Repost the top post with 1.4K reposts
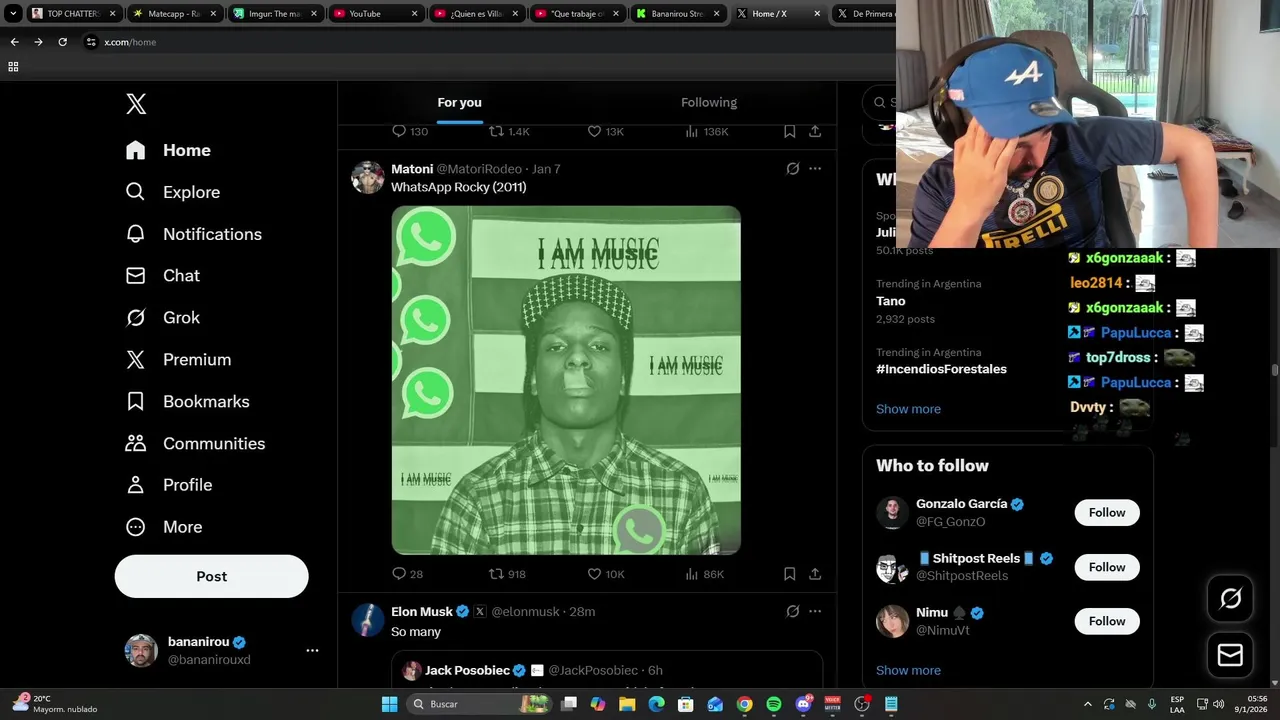This screenshot has height=720, width=1280. tap(496, 131)
